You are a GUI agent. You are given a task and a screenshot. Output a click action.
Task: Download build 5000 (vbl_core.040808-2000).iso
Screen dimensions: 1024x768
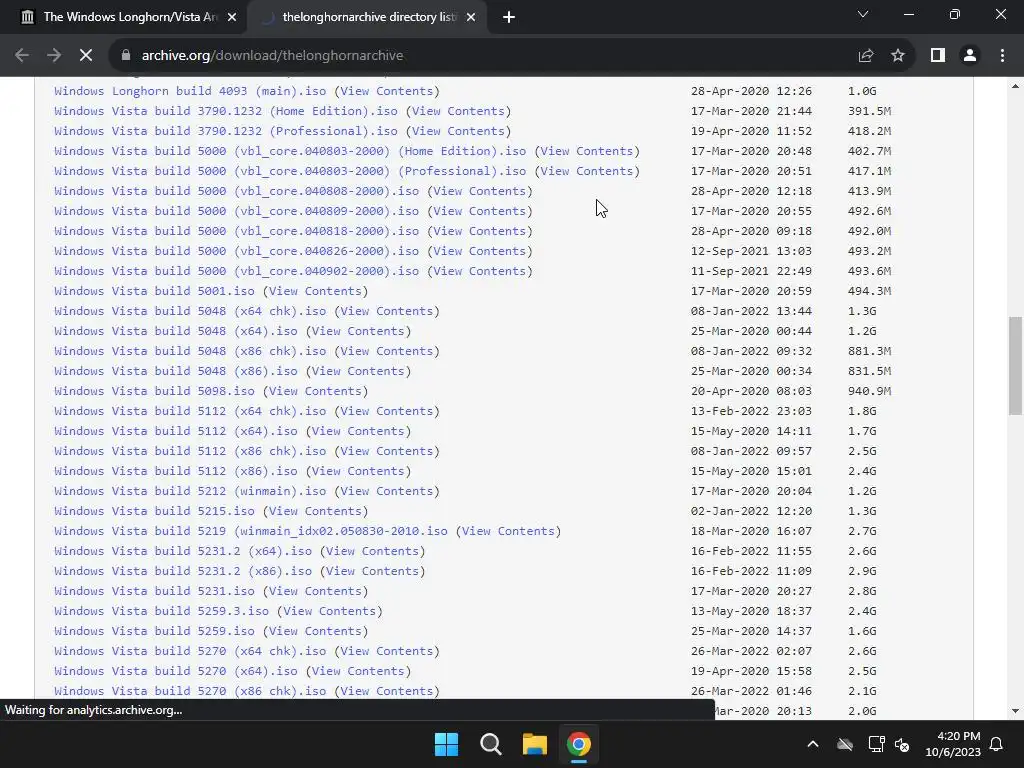(x=236, y=191)
